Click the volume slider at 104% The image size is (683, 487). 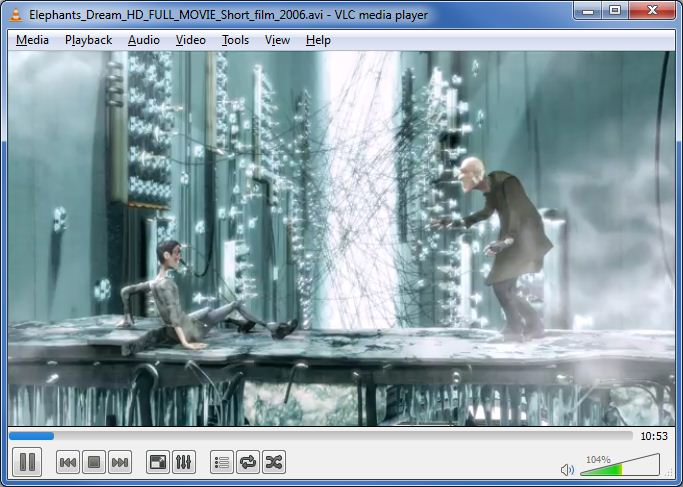[620, 465]
